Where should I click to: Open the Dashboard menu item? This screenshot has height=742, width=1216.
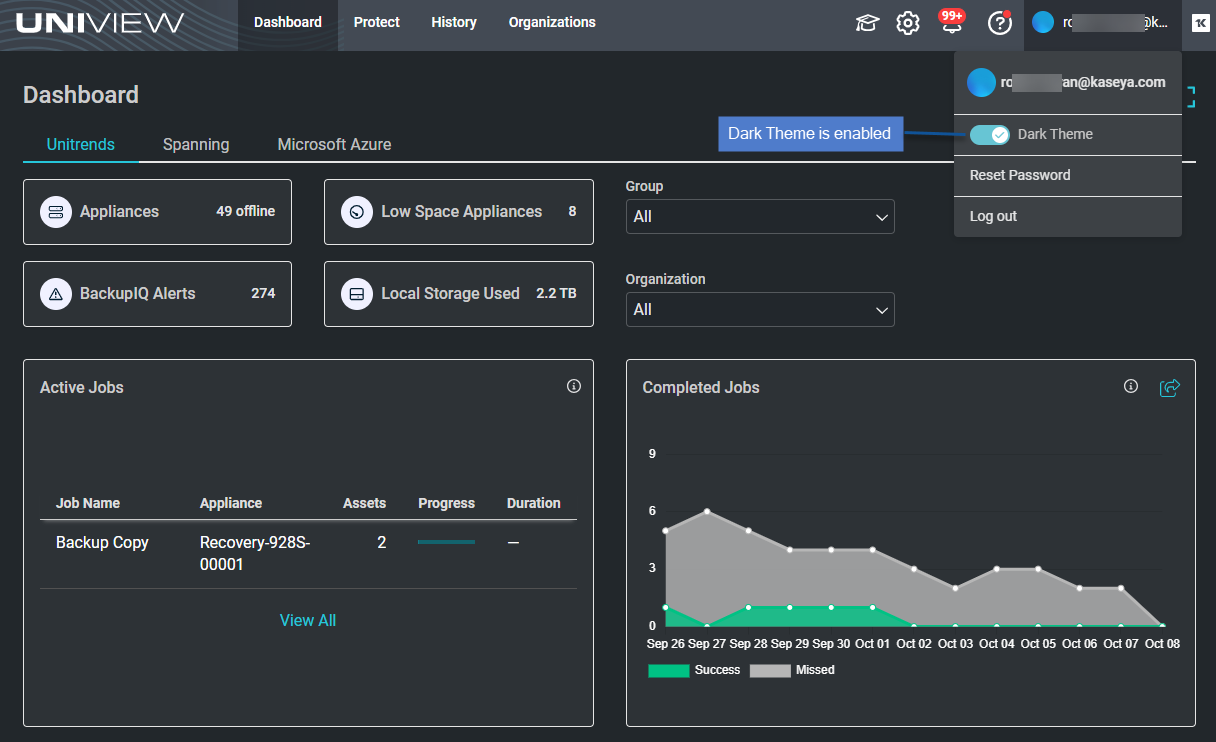click(288, 22)
